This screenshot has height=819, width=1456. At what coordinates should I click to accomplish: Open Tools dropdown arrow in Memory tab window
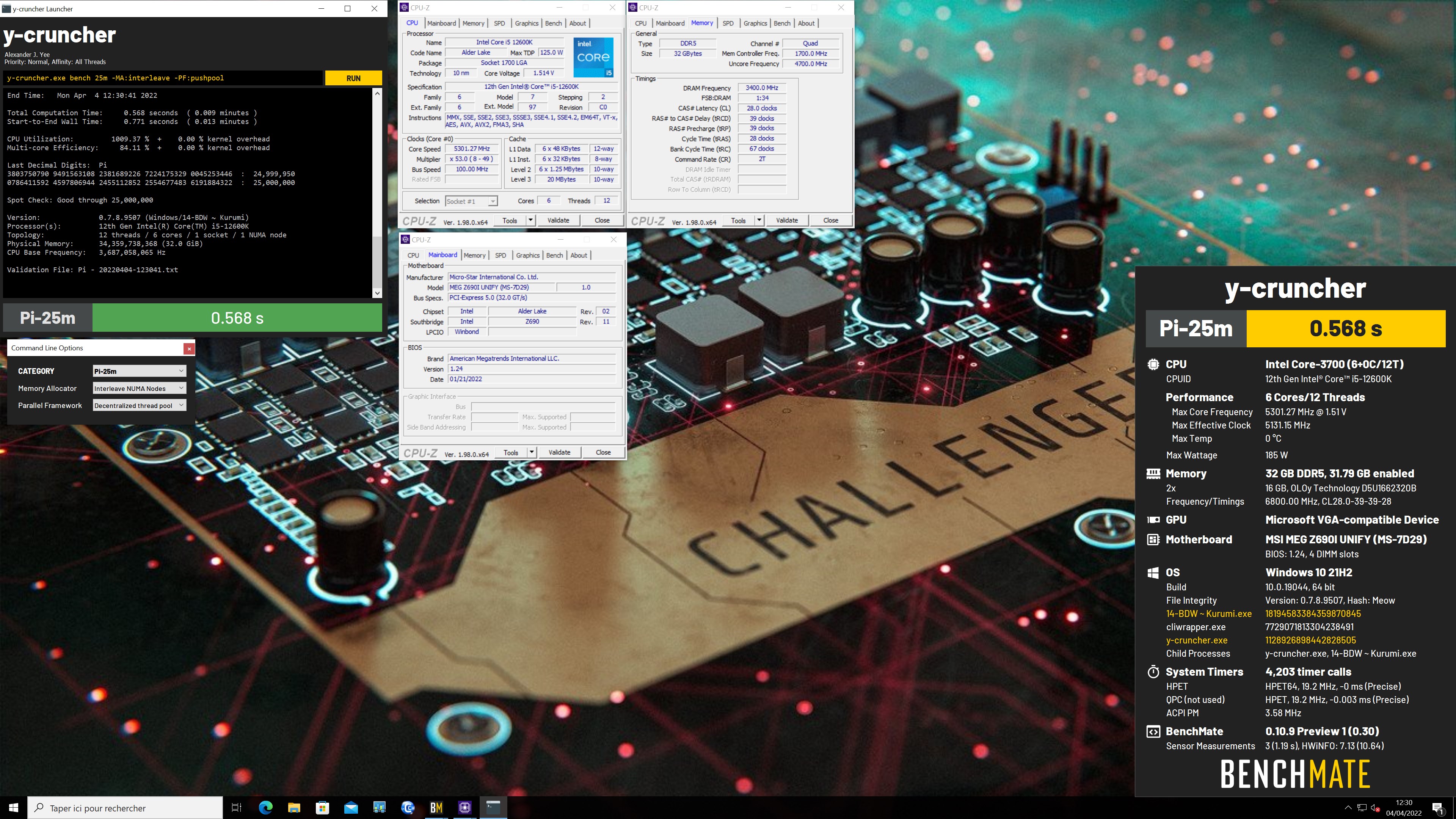[x=759, y=220]
